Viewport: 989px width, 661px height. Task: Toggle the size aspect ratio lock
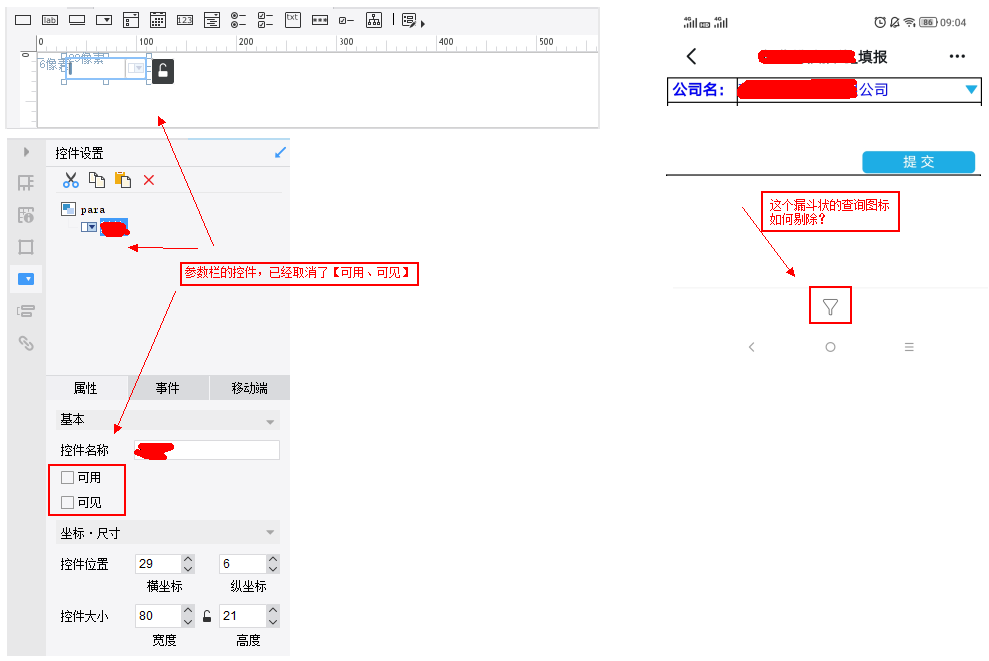pos(207,616)
